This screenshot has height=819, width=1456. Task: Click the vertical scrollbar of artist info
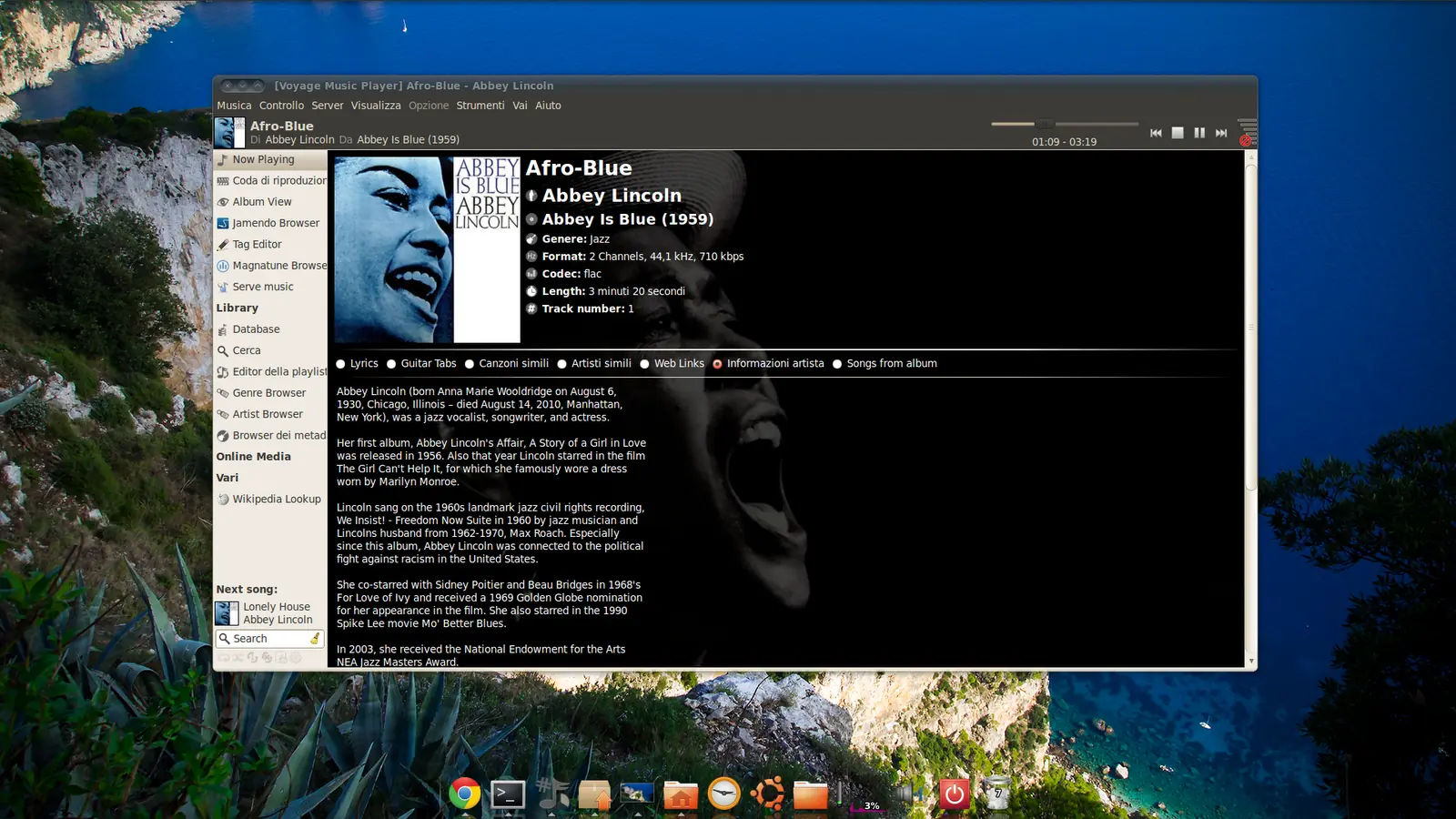click(x=1251, y=328)
